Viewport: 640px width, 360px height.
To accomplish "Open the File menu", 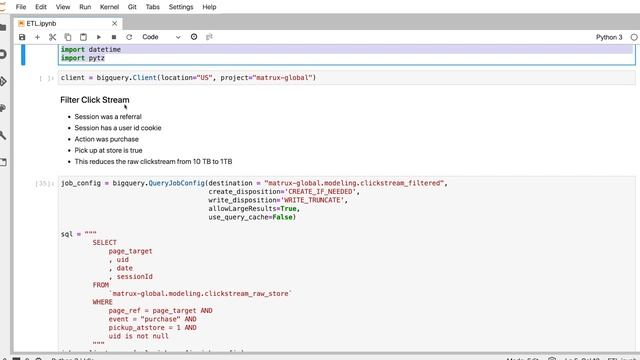I will tap(21, 7).
